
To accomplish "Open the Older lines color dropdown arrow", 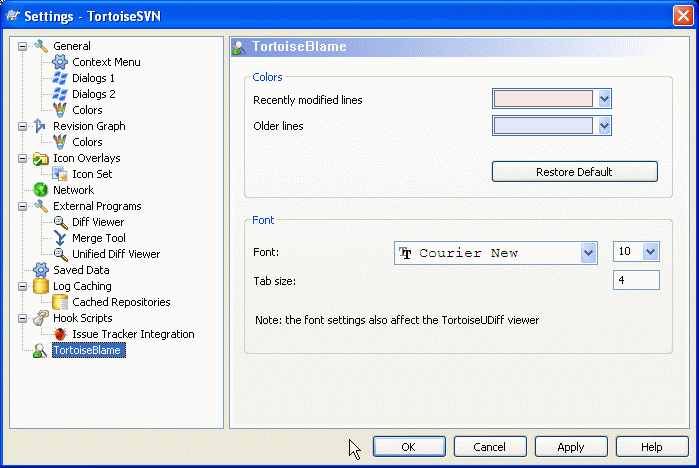I will (x=604, y=126).
